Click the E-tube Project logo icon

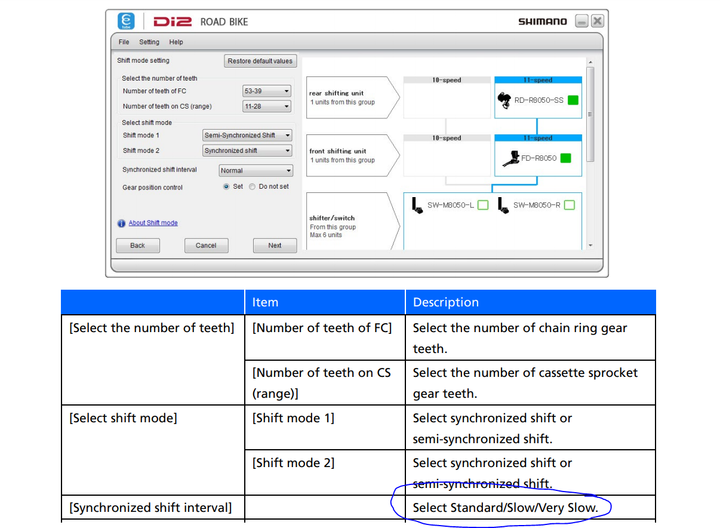126,21
